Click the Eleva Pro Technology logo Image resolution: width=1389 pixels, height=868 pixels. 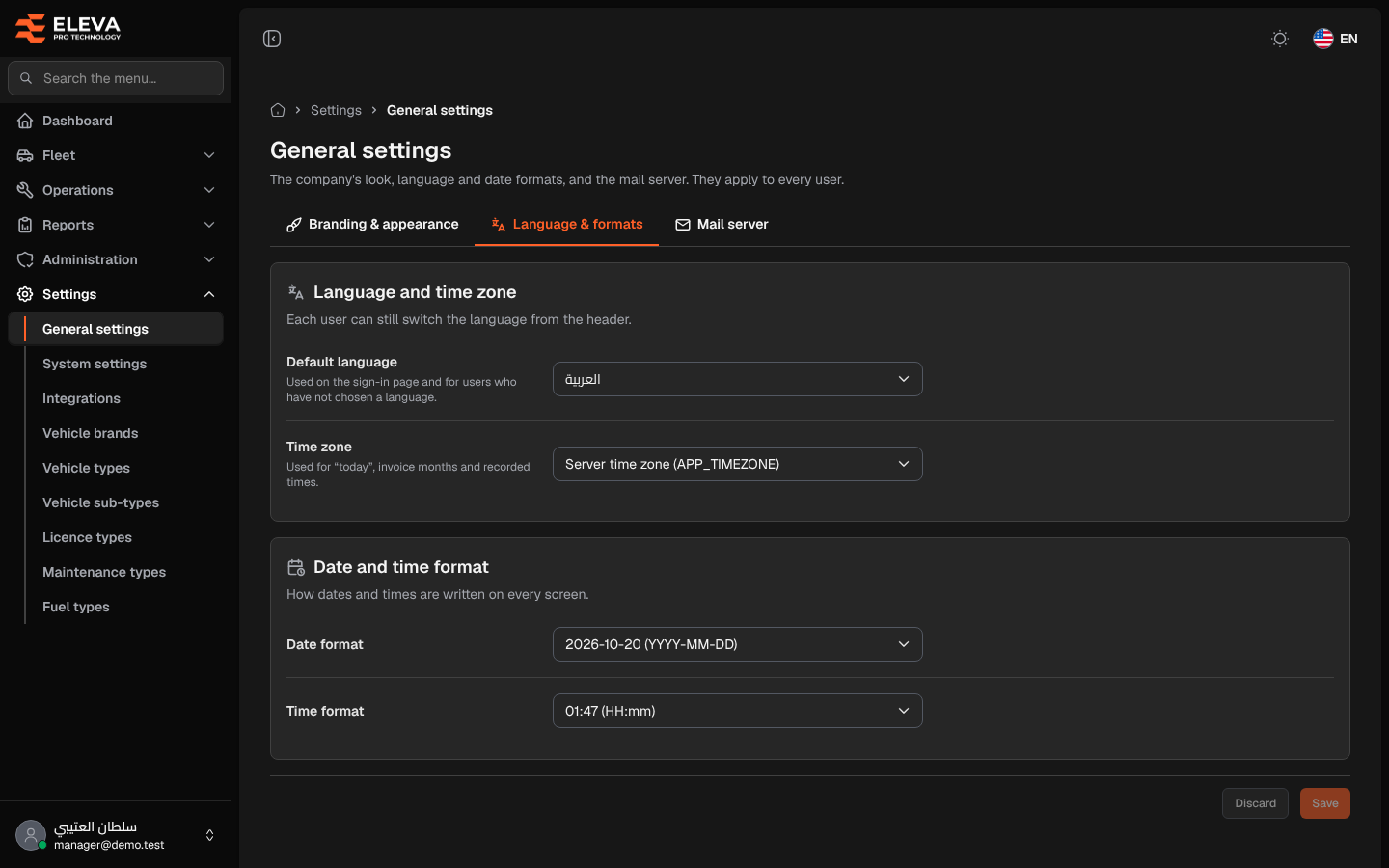(68, 28)
